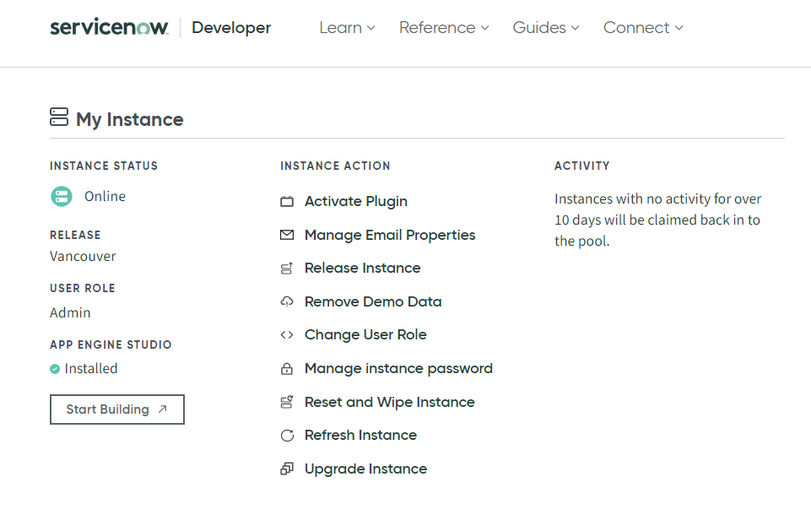The image size is (811, 516).
Task: Expand the Learn dropdown menu
Action: (347, 28)
